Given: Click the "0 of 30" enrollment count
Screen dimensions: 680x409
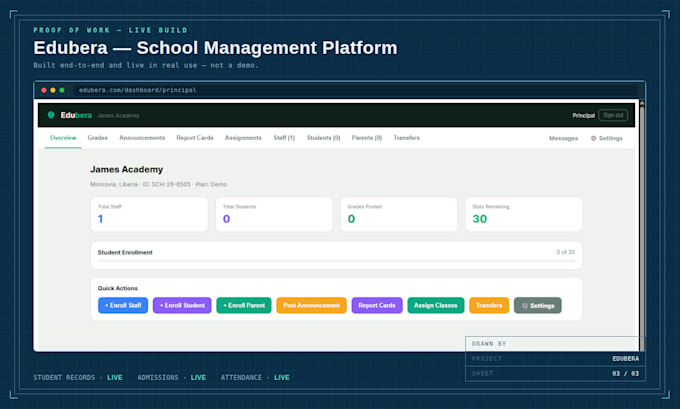Looking at the screenshot, I should point(566,252).
